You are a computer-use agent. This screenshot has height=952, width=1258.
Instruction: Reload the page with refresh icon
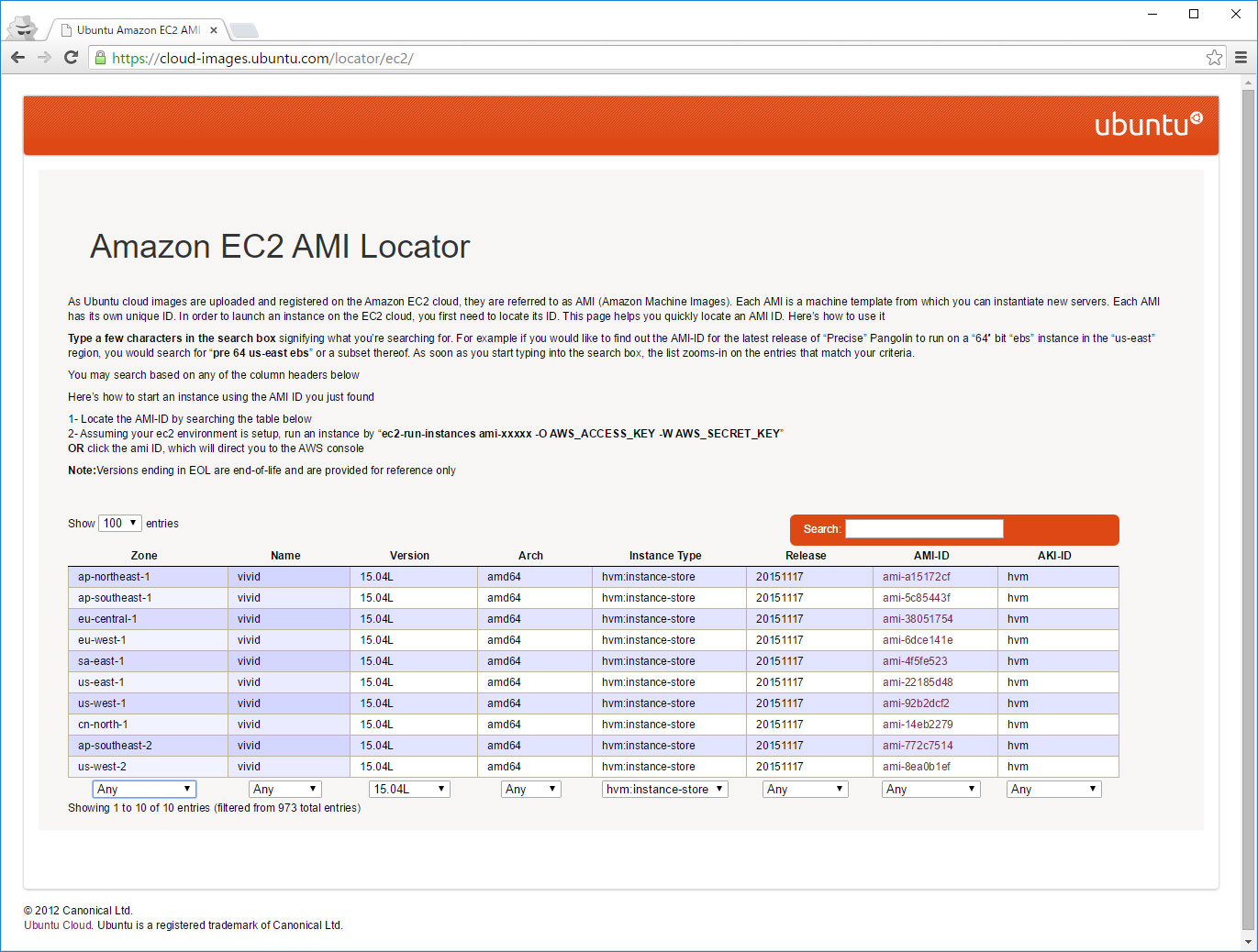click(71, 58)
